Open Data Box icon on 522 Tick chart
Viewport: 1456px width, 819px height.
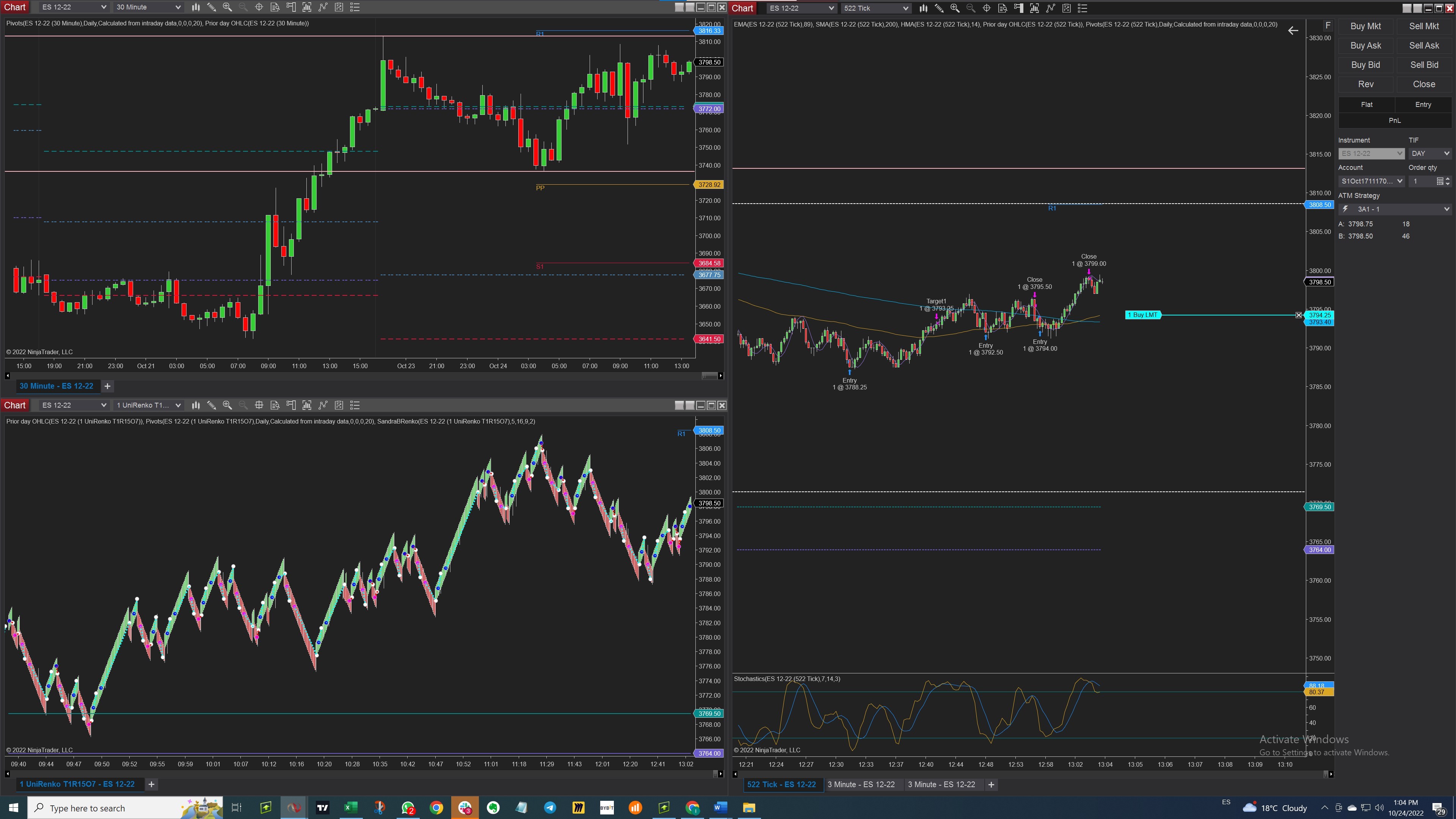click(1003, 8)
